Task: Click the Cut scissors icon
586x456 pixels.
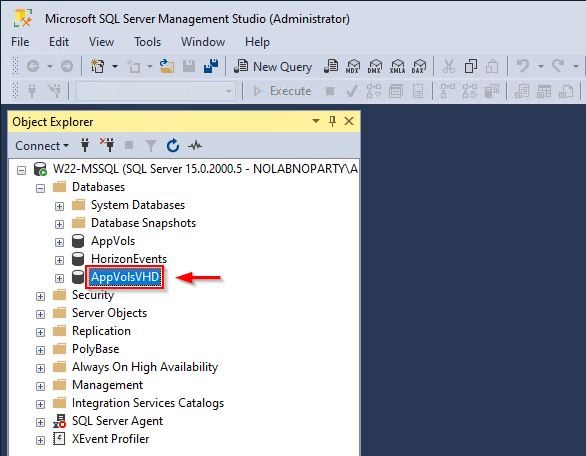Action: [448, 67]
